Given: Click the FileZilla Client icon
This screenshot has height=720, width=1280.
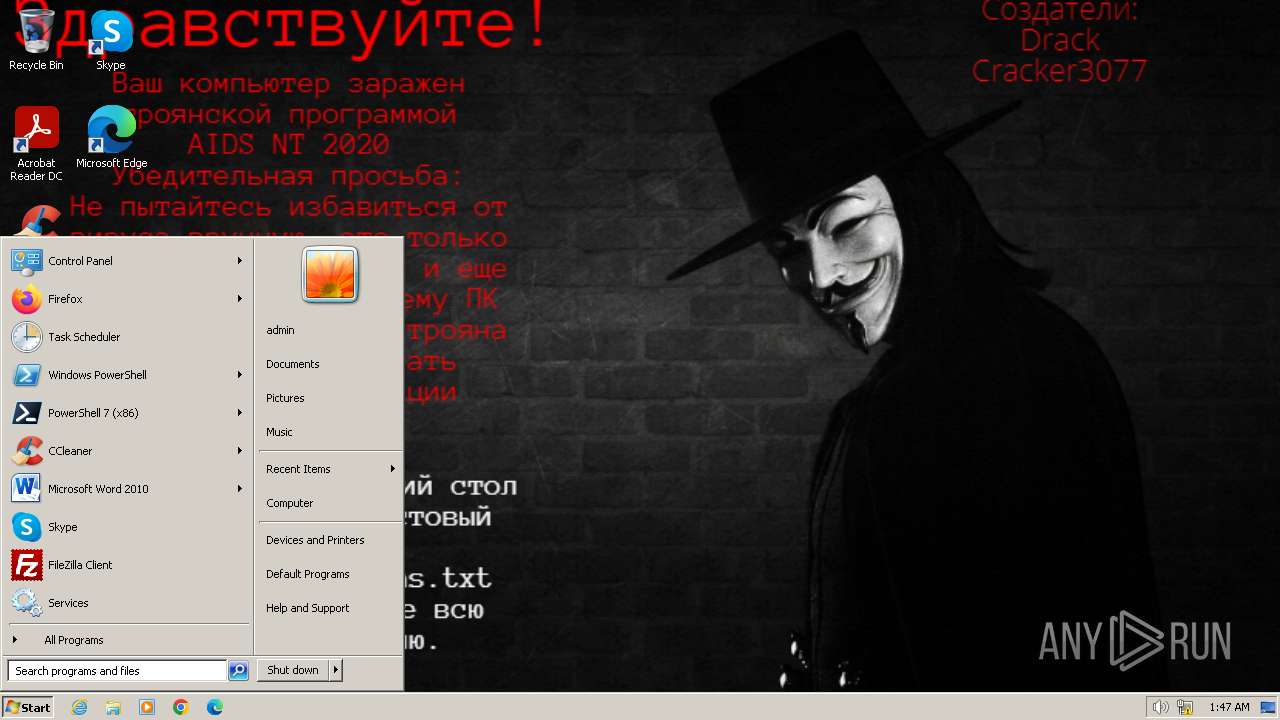Looking at the screenshot, I should pos(26,565).
